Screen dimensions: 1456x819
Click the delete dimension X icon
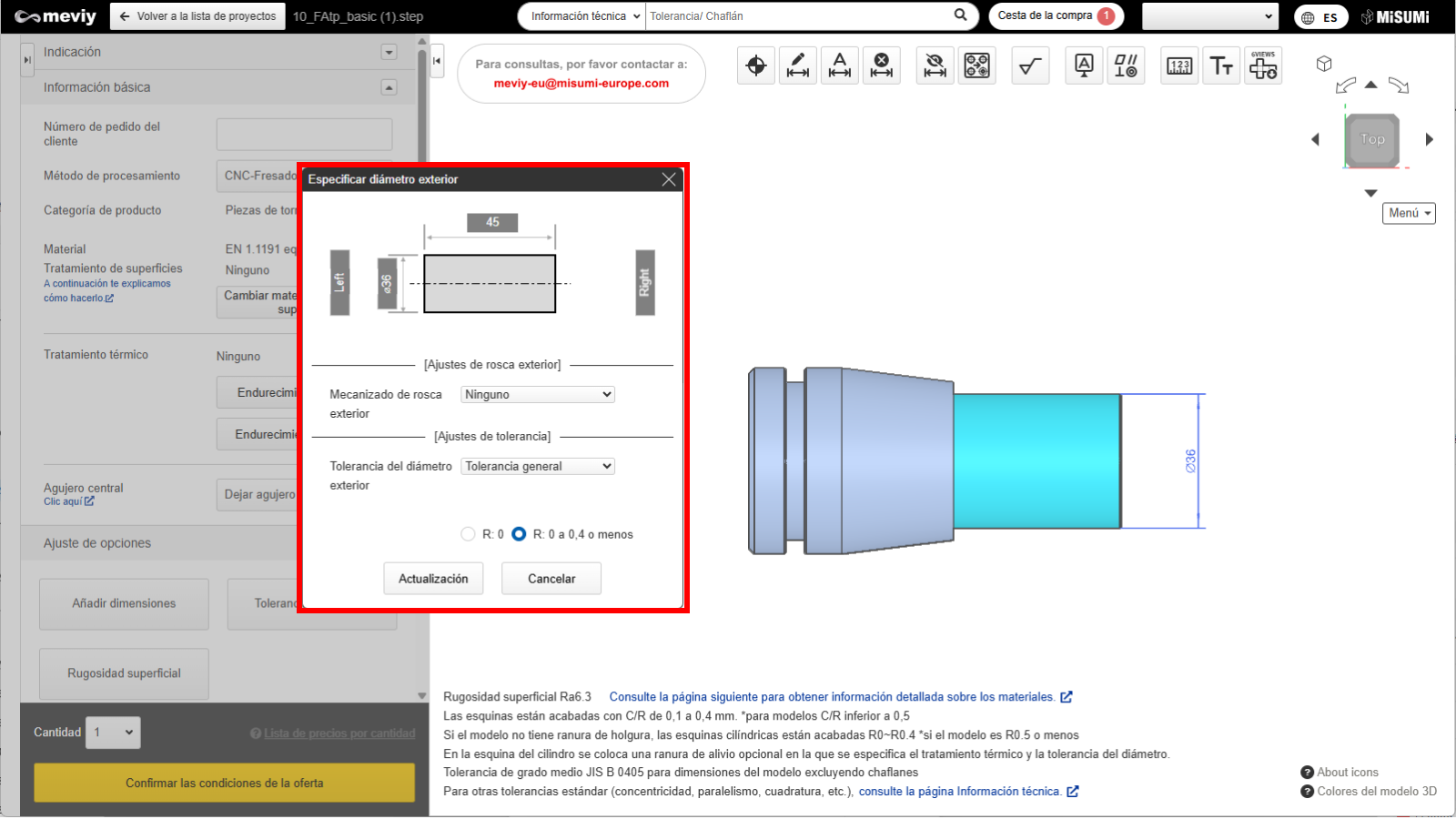[881, 66]
